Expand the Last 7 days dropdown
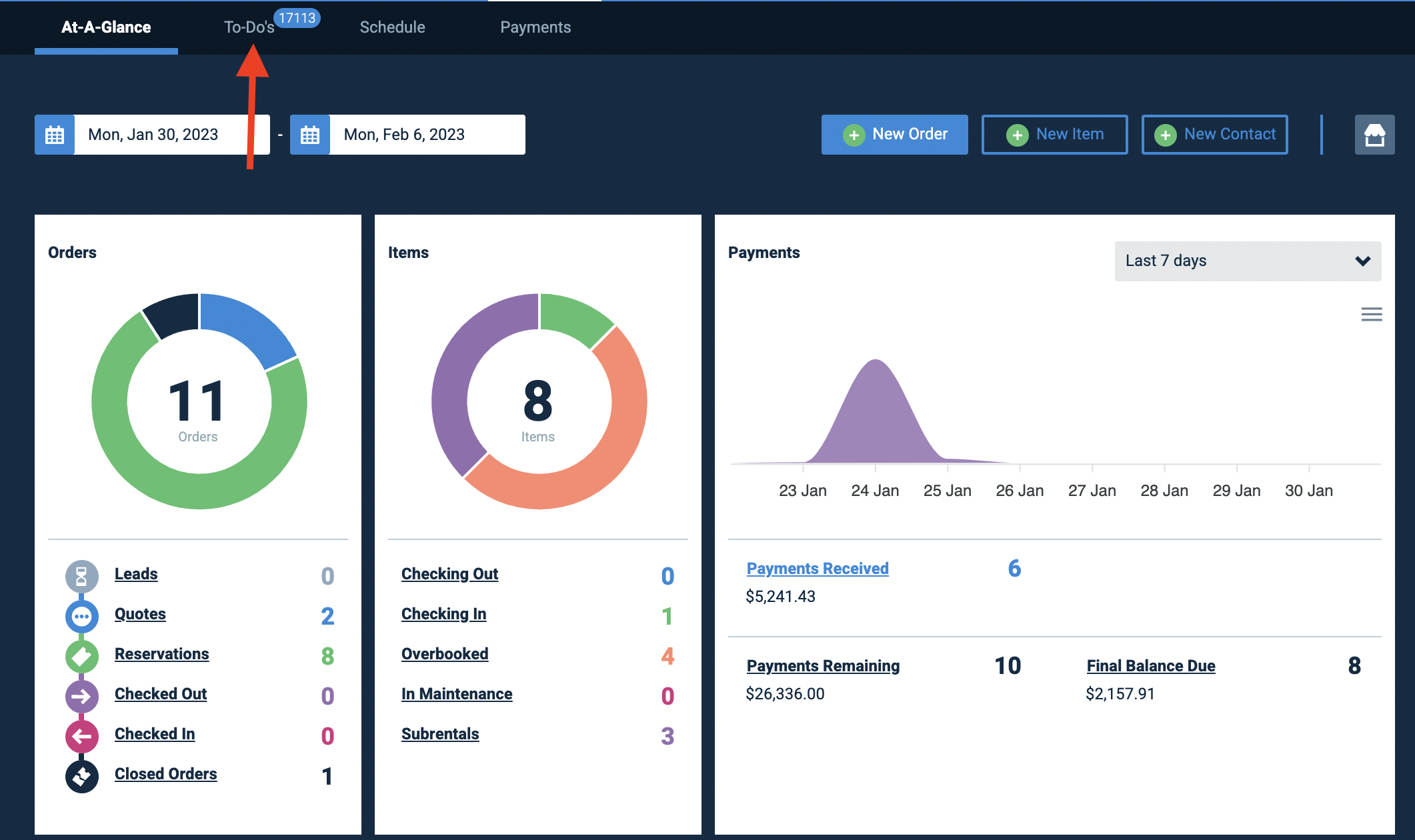The image size is (1415, 840). coord(1248,261)
